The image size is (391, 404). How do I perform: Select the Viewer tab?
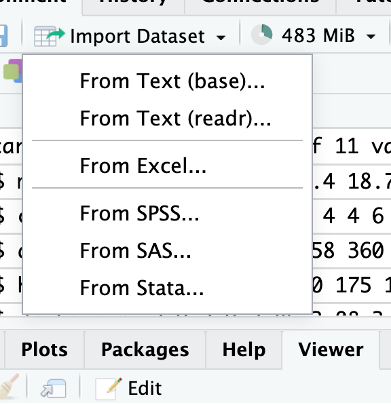point(331,350)
